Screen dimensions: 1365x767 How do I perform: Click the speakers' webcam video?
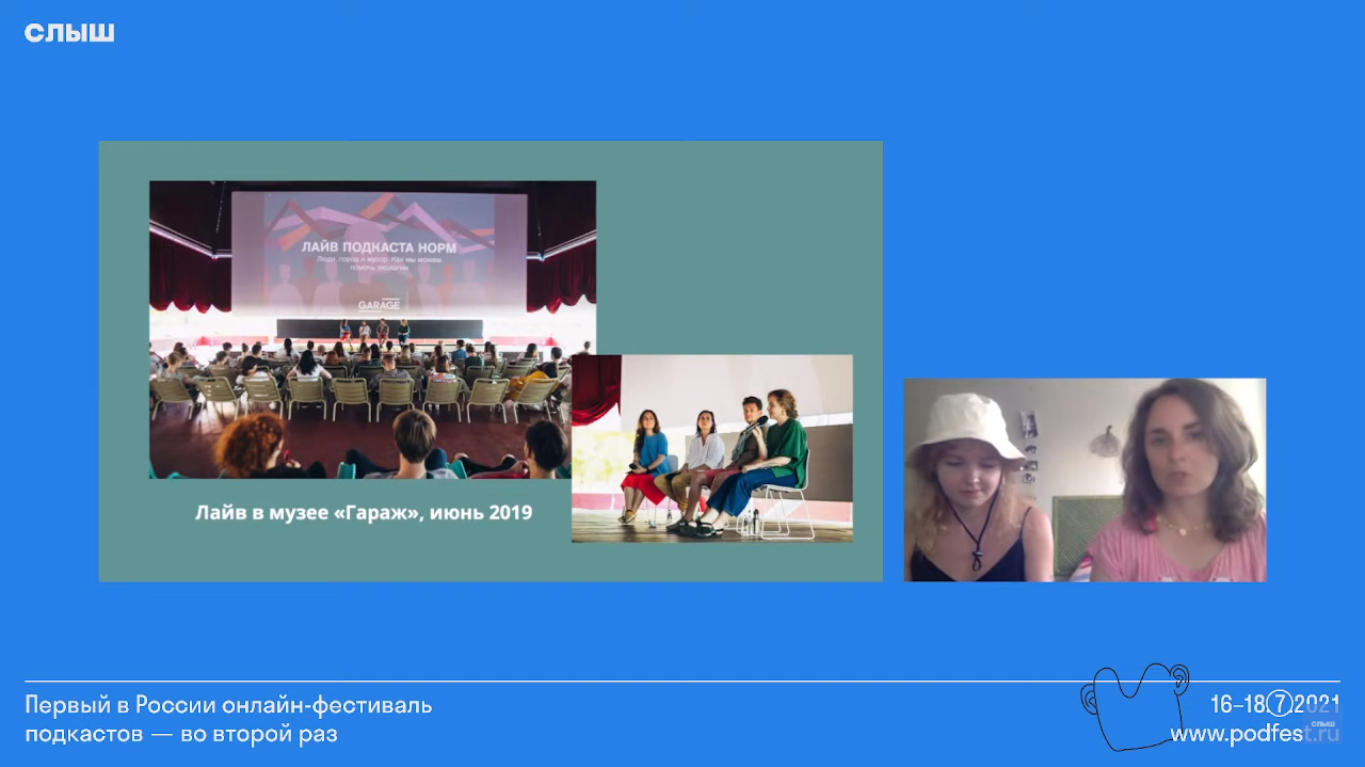pos(1085,480)
